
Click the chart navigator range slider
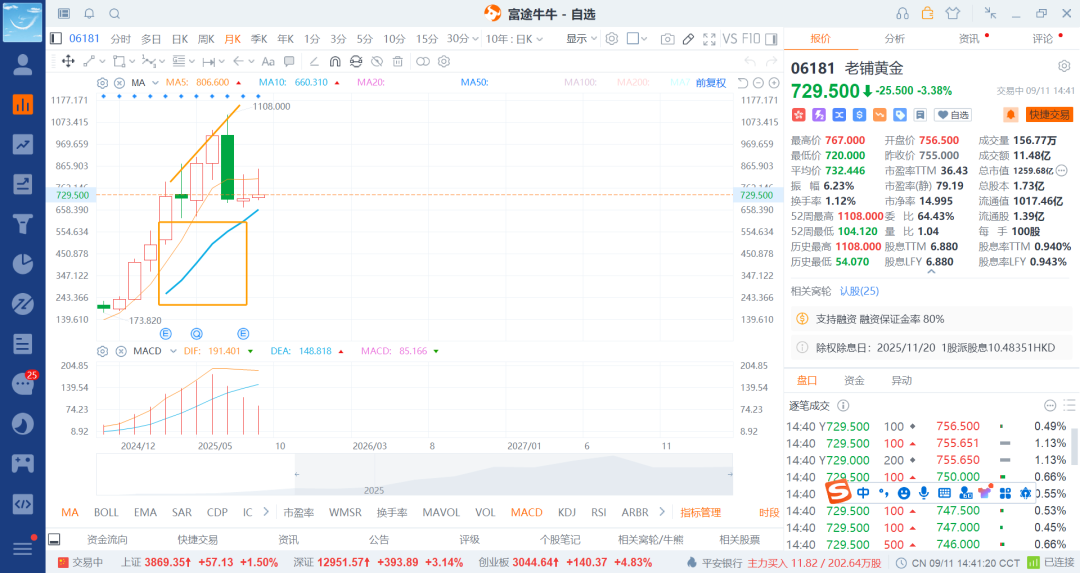[513, 475]
